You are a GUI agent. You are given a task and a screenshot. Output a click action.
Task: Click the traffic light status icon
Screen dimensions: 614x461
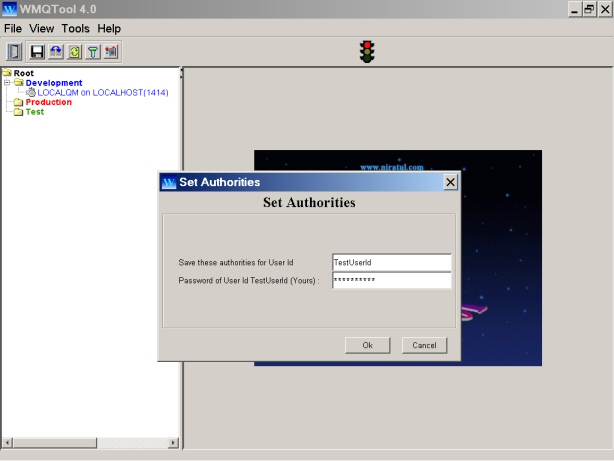pyautogui.click(x=367, y=52)
